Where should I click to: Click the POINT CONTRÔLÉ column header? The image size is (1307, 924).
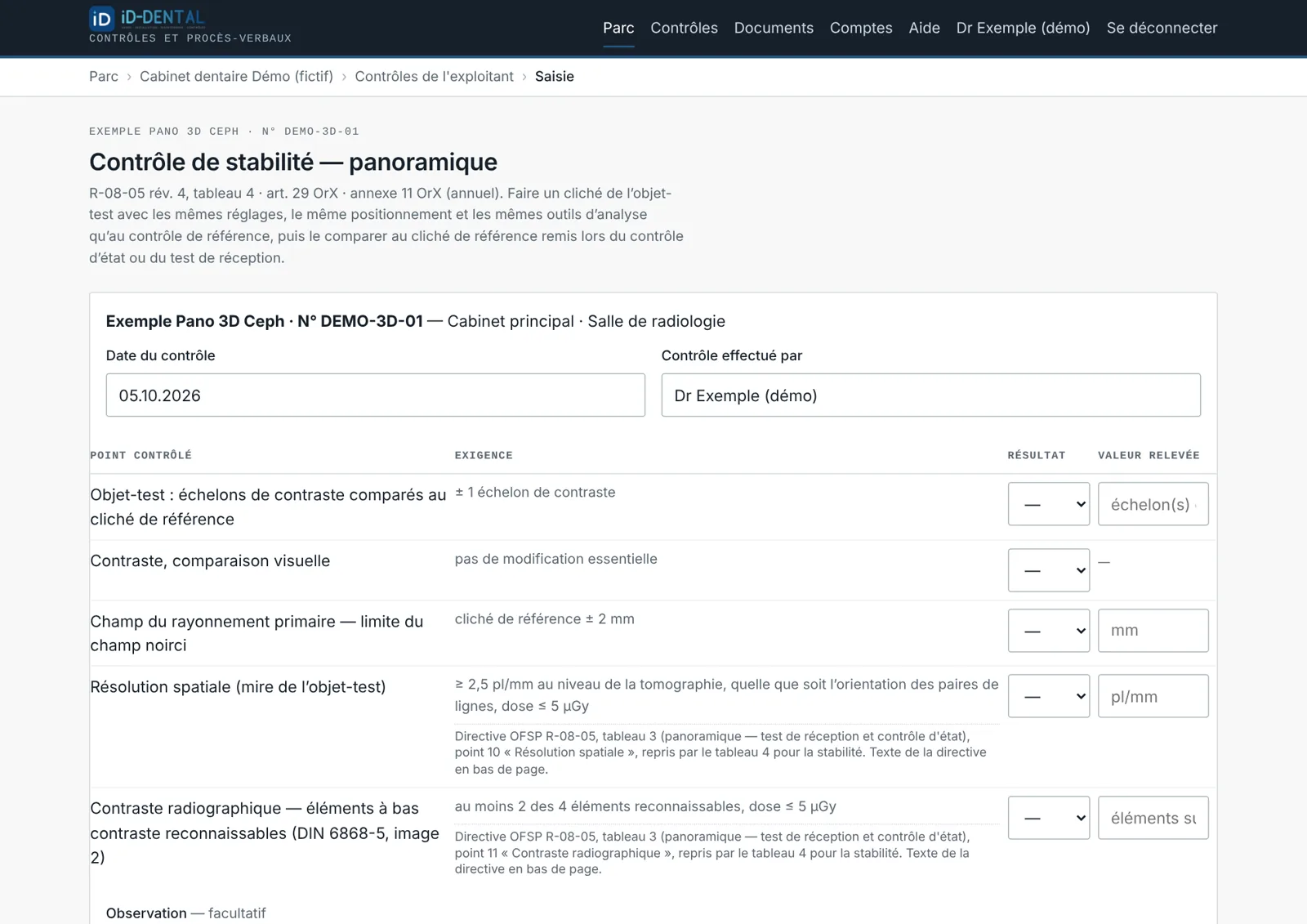point(141,455)
